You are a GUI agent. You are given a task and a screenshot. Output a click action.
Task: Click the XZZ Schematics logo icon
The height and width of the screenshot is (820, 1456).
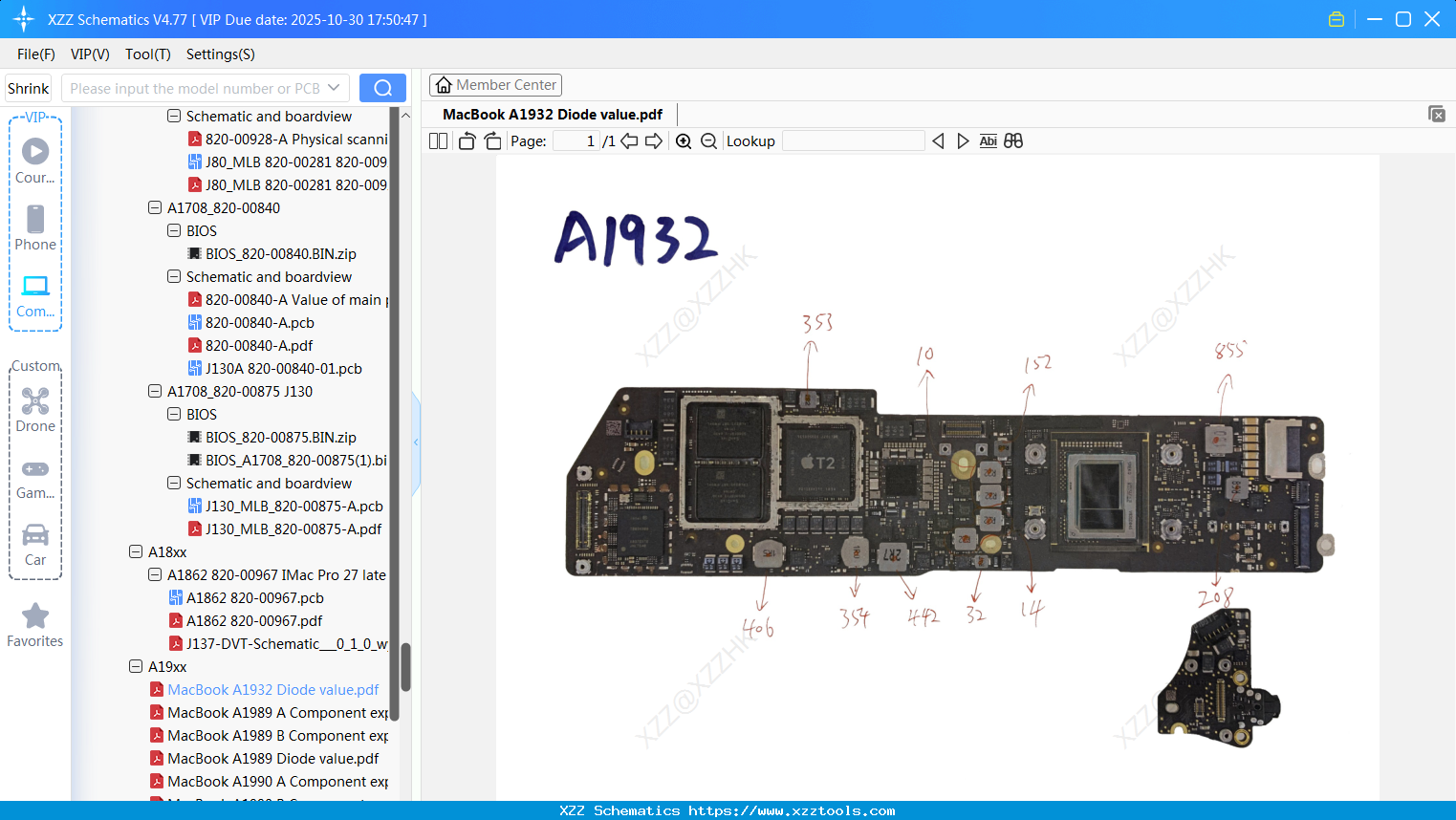tap(24, 19)
